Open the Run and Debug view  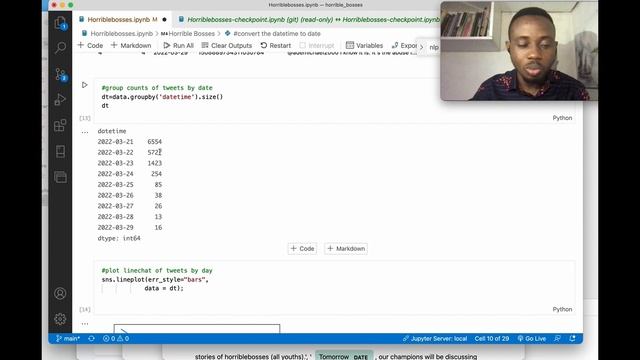[60, 100]
